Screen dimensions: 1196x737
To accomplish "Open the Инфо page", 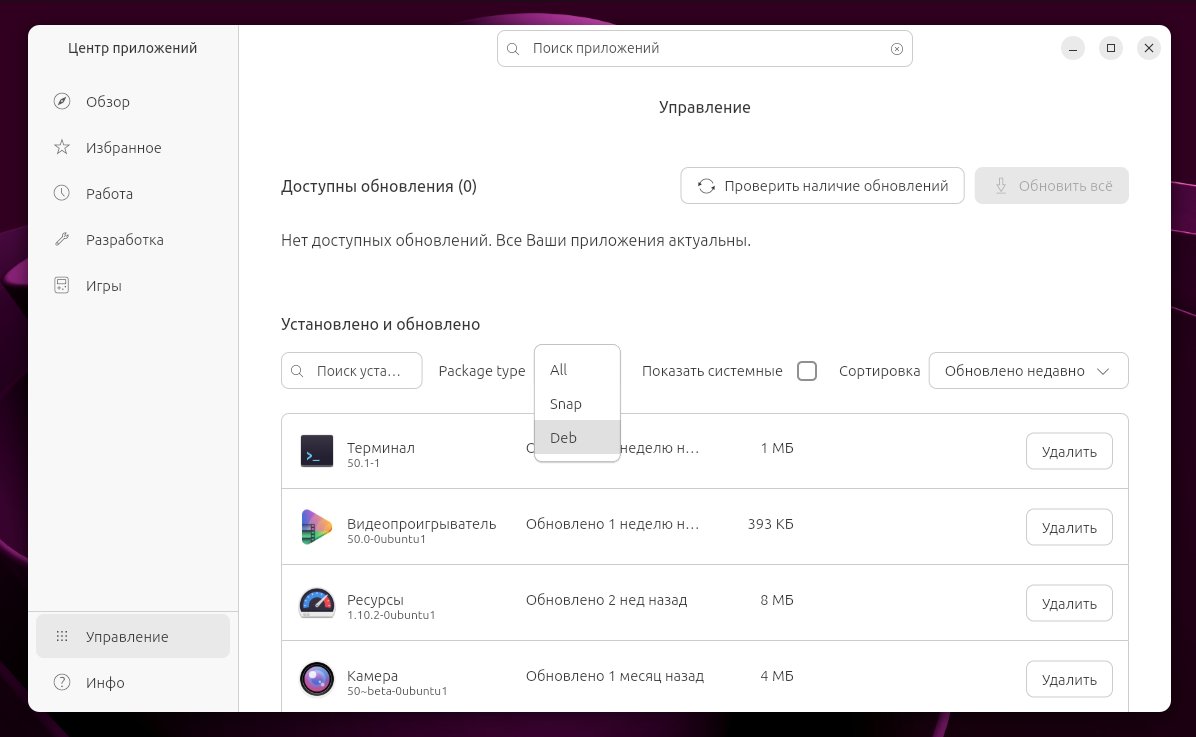I will tap(133, 682).
